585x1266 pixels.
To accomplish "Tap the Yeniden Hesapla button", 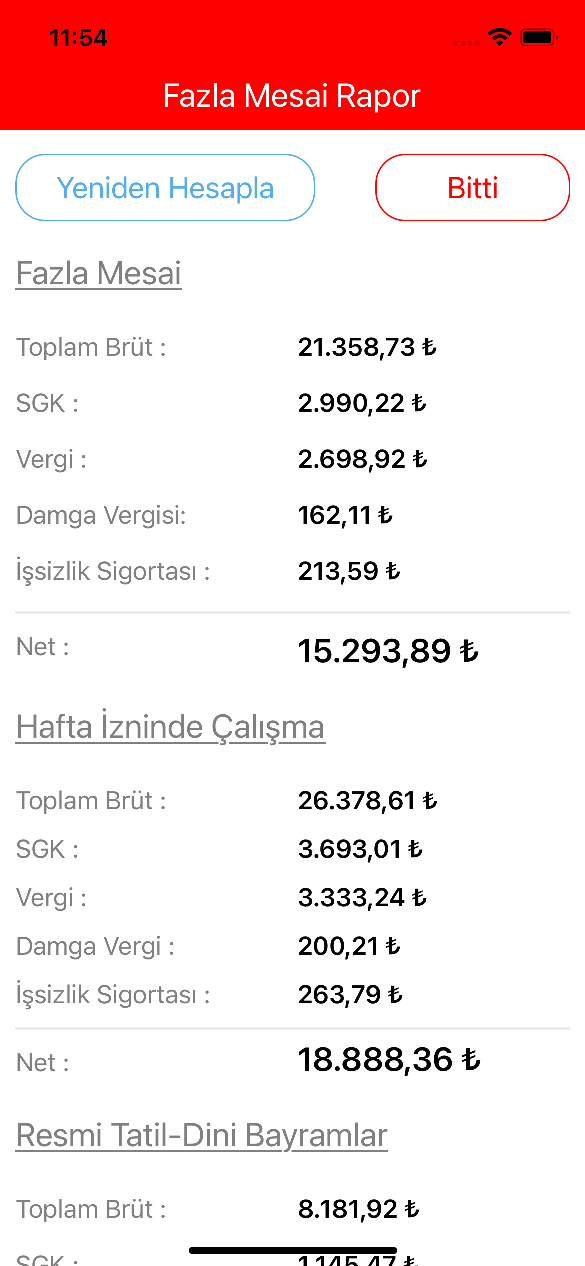I will click(165, 188).
